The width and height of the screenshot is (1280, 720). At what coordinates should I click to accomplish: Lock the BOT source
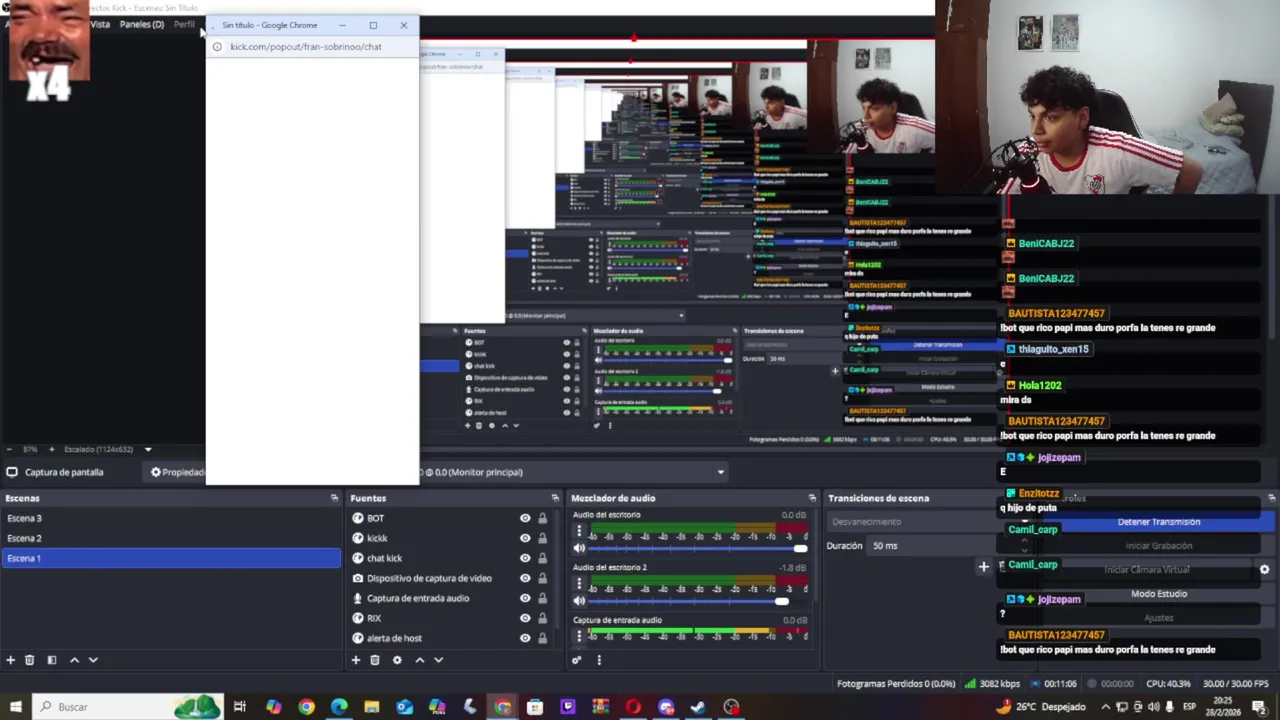pos(543,518)
